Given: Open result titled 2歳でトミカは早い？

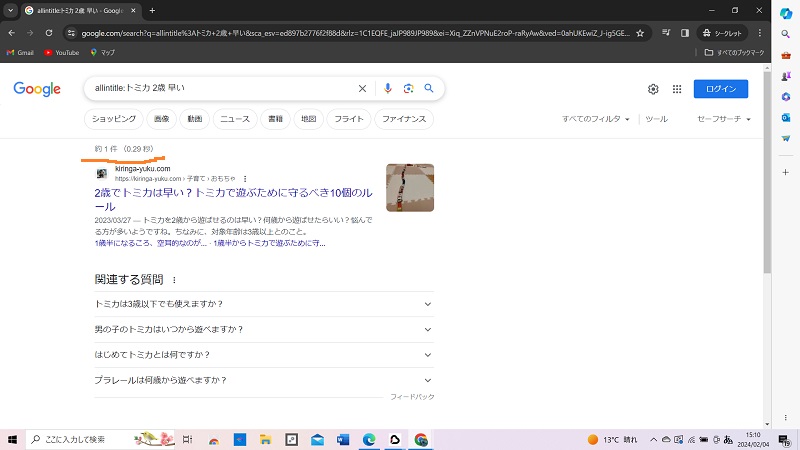Looking at the screenshot, I should pyautogui.click(x=233, y=199).
